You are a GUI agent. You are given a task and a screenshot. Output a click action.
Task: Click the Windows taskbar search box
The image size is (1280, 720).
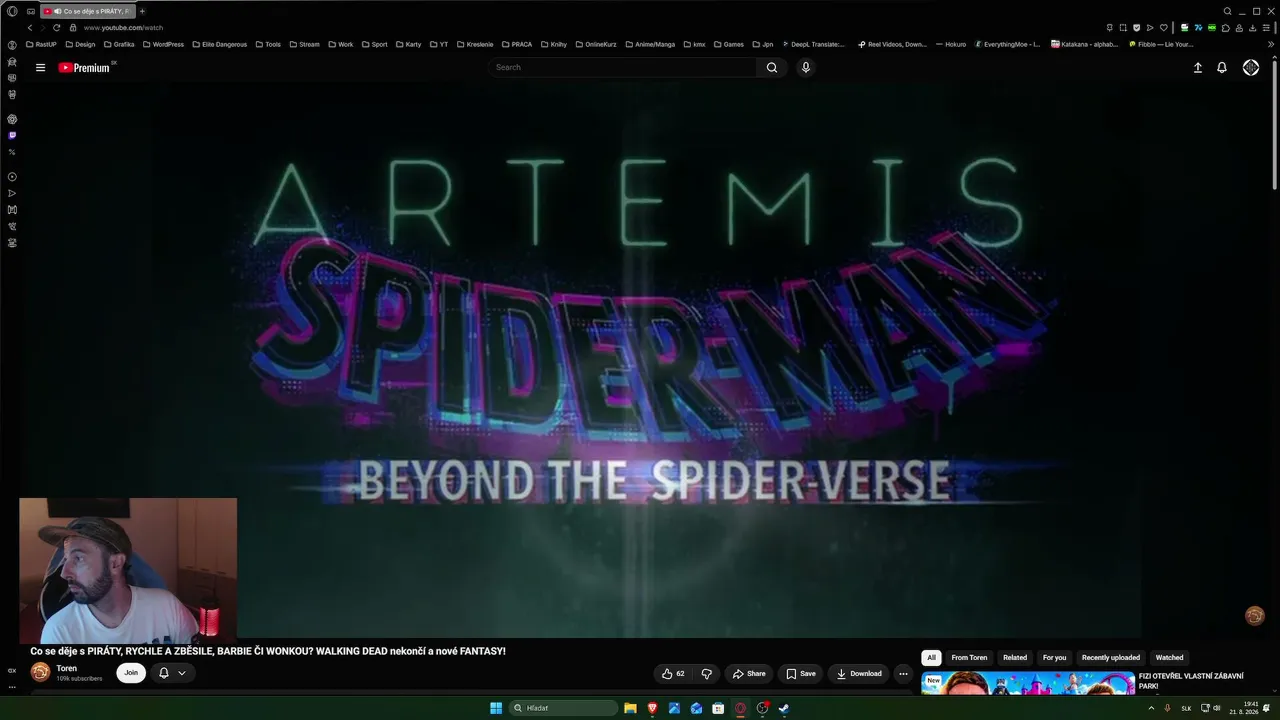[x=564, y=708]
